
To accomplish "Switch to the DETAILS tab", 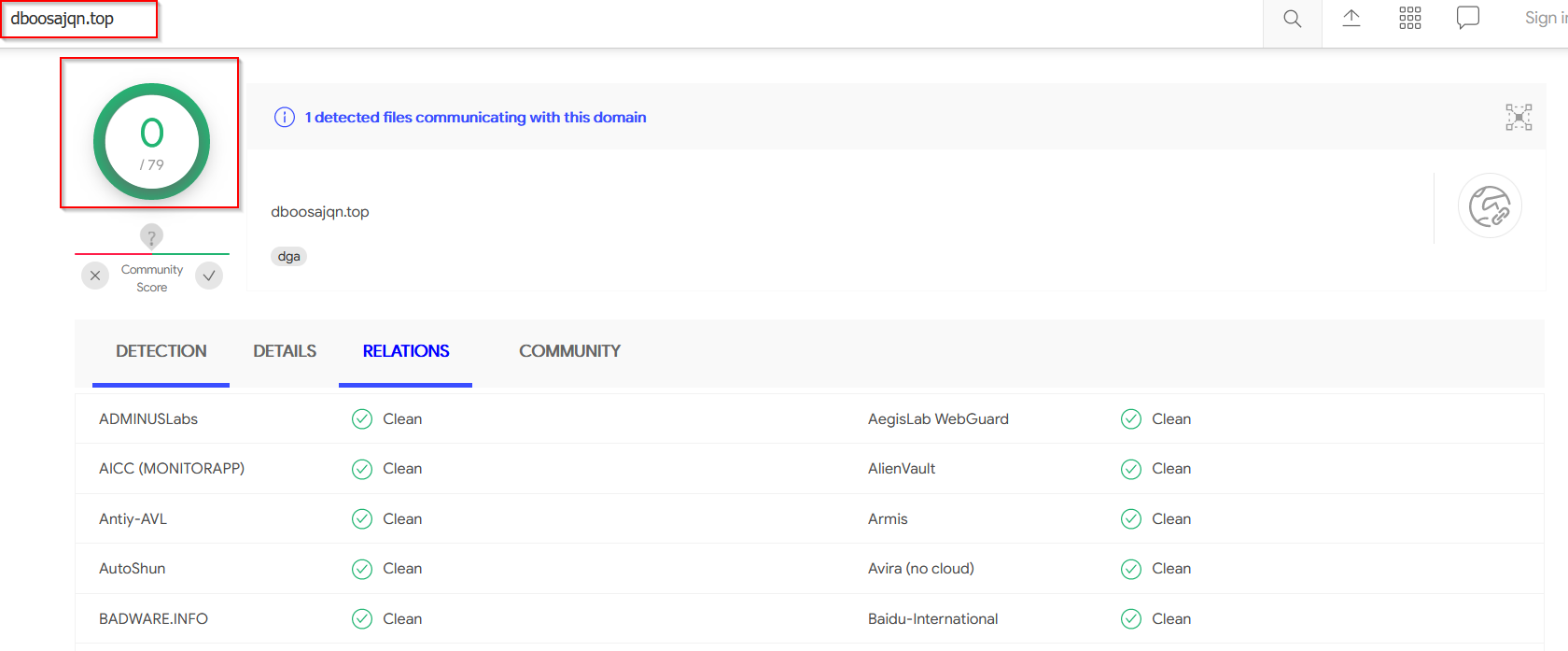I will [x=285, y=351].
